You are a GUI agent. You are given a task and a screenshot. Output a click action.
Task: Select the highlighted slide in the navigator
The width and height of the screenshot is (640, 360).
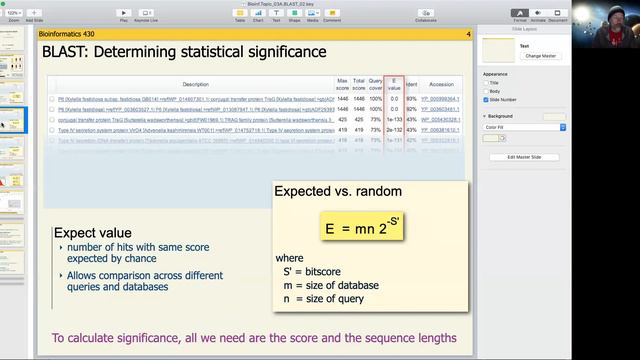coord(12,120)
